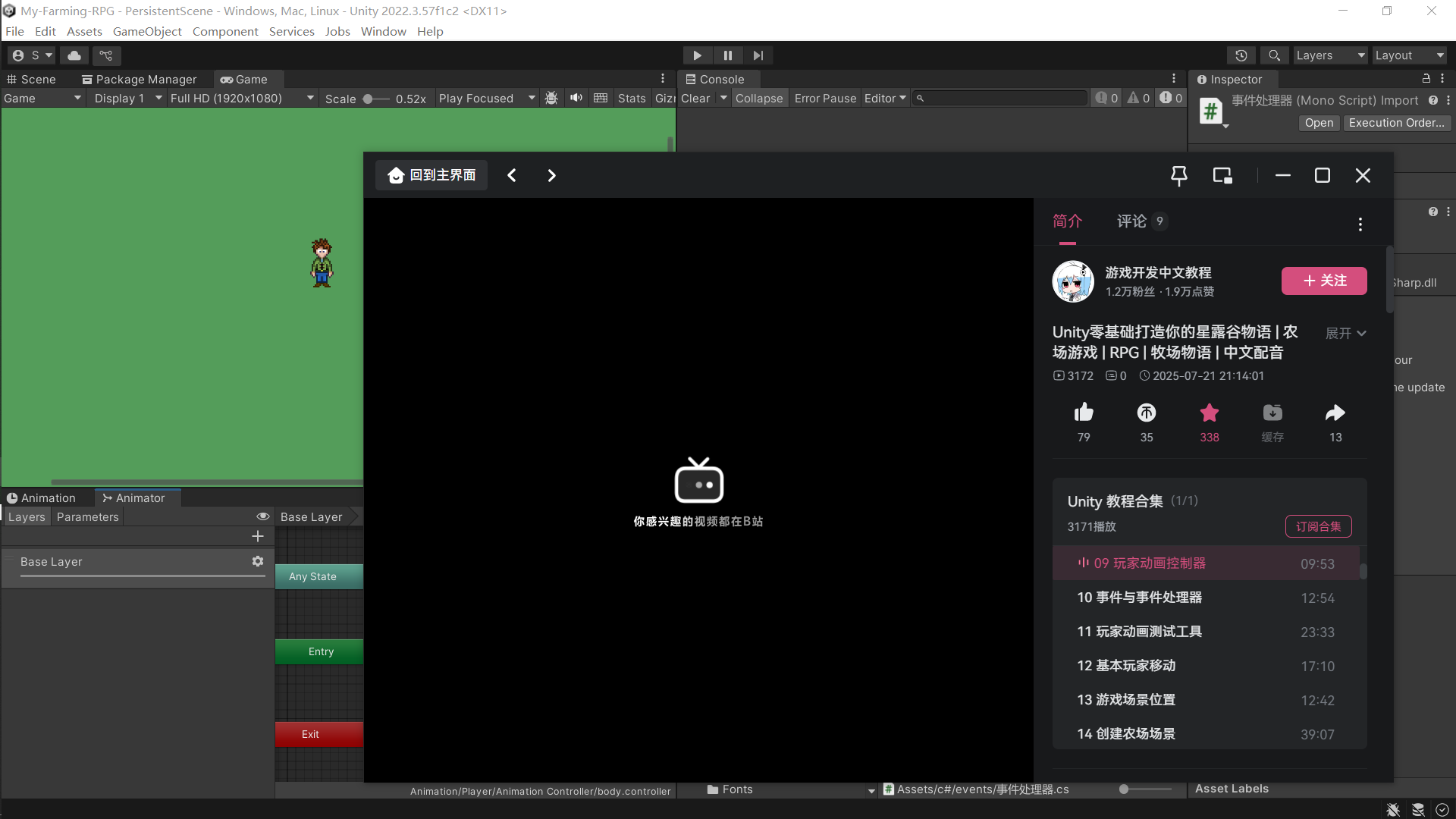Open the Layers dropdown
Image resolution: width=1456 pixels, height=819 pixels.
tap(1329, 55)
